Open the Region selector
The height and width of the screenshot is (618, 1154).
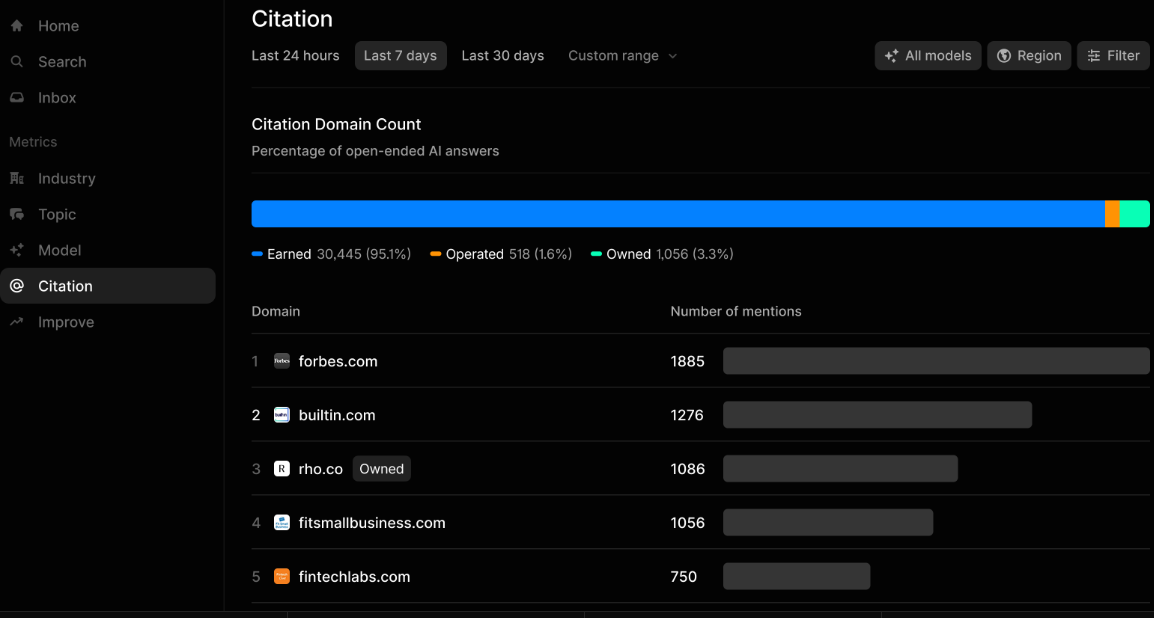[x=1029, y=55]
